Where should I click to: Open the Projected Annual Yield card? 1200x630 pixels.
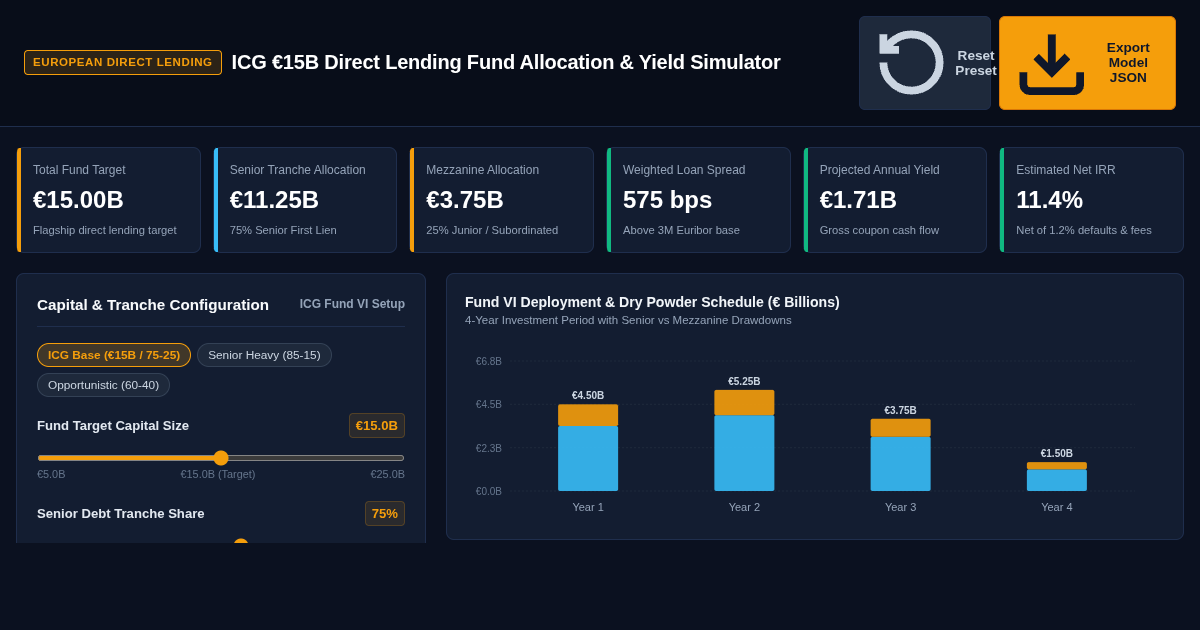pos(895,200)
